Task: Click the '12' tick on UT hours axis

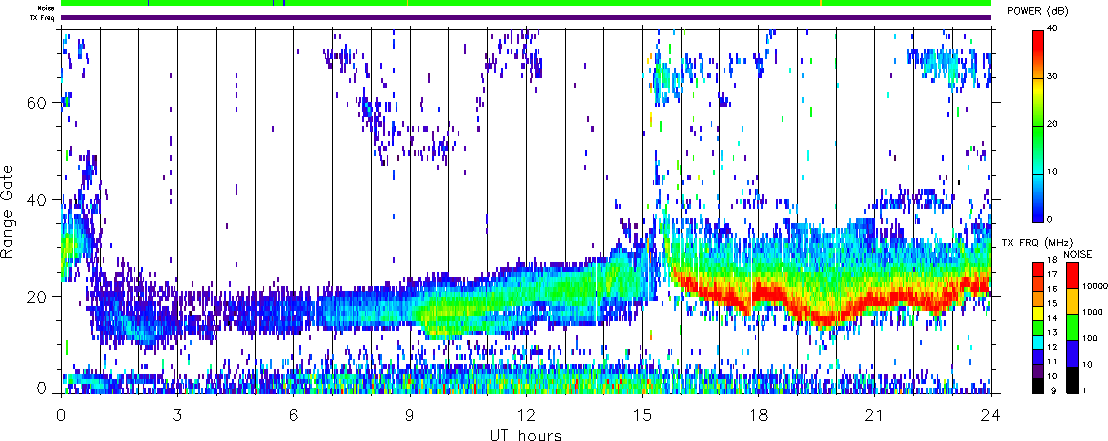Action: (x=526, y=414)
